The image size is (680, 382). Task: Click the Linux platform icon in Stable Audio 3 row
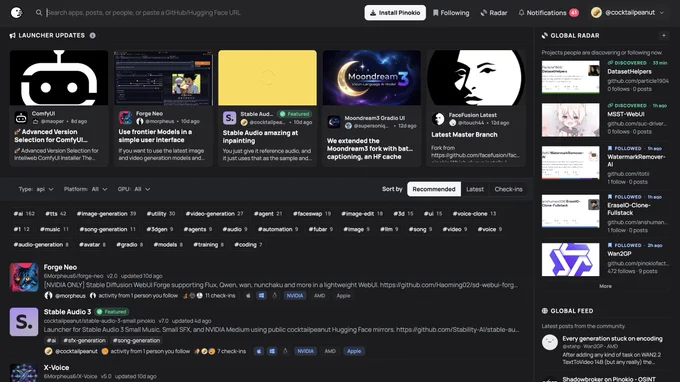pyautogui.click(x=285, y=351)
